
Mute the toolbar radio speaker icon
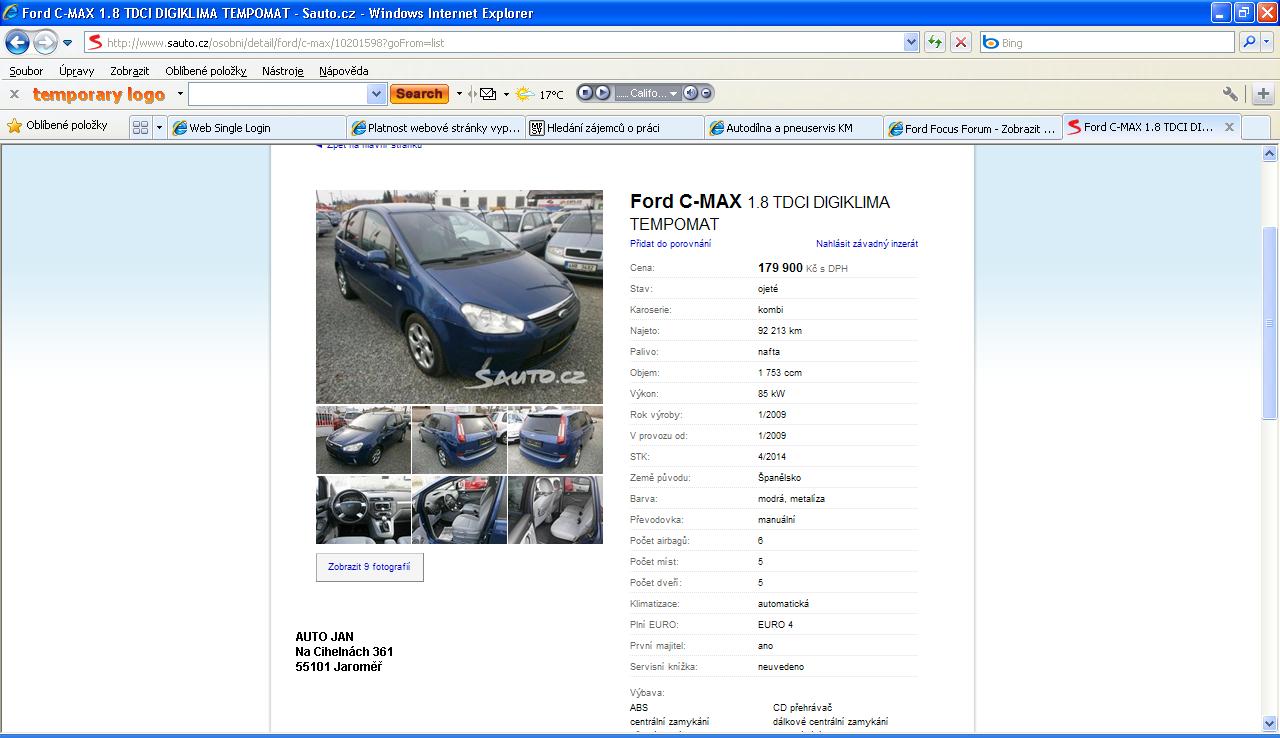pyautogui.click(x=690, y=93)
